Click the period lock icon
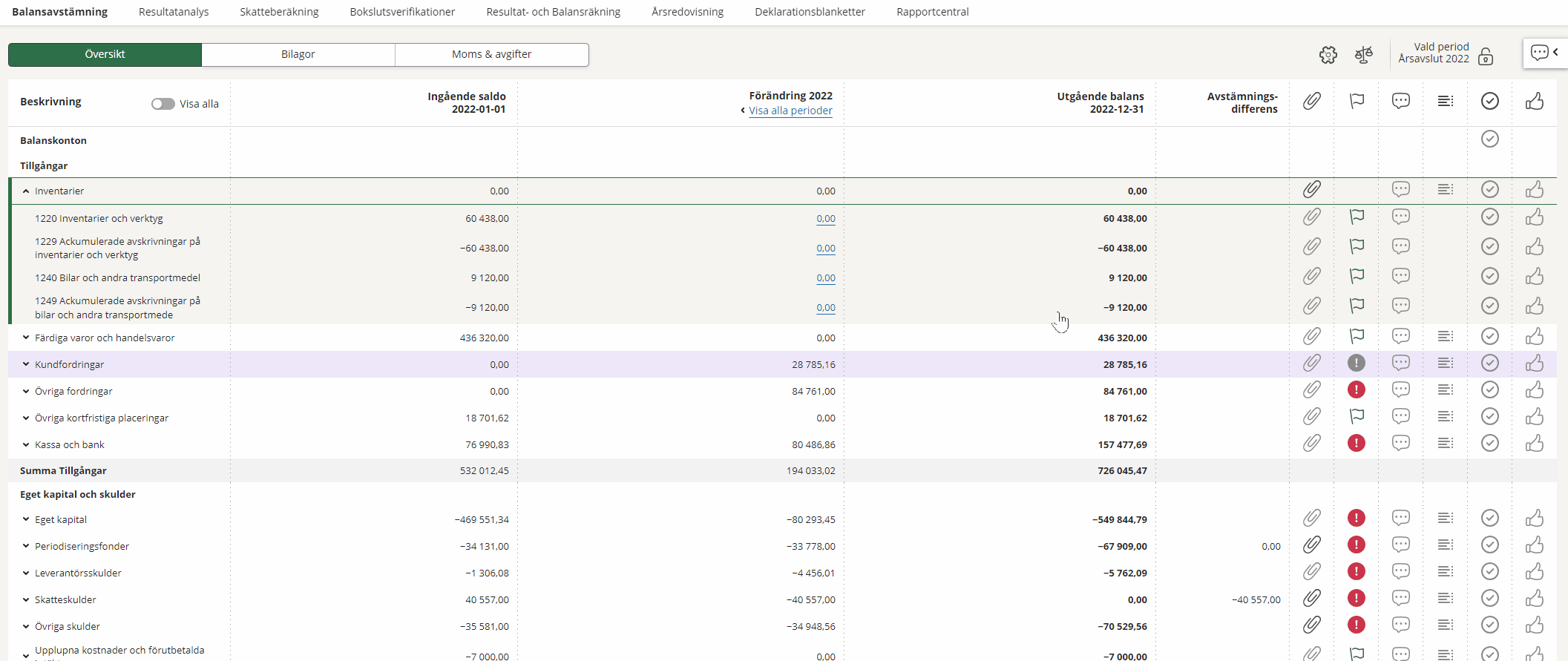This screenshot has width=1568, height=661. 1486,57
